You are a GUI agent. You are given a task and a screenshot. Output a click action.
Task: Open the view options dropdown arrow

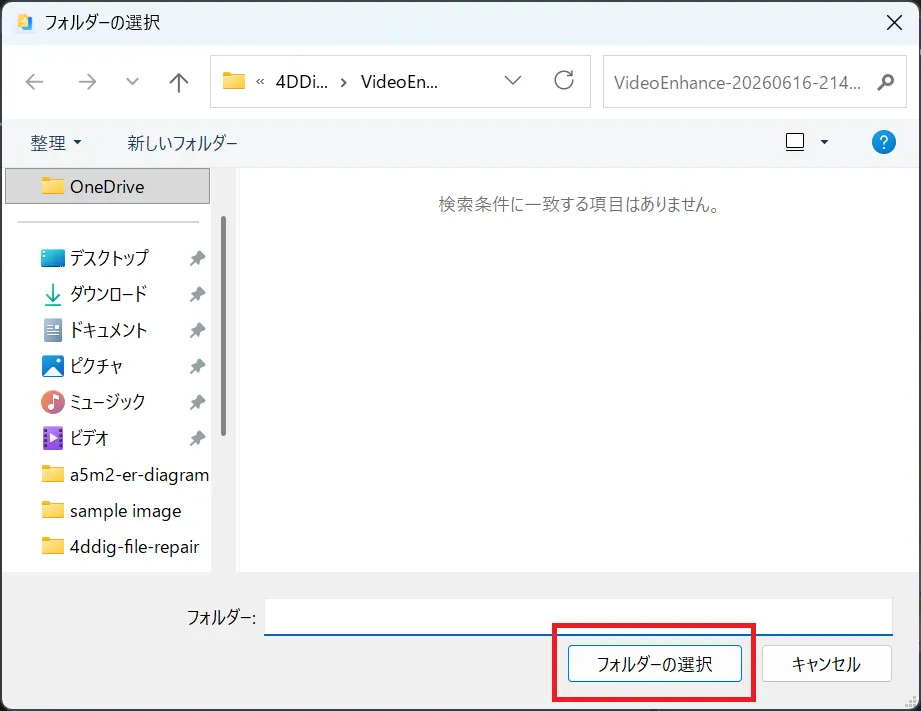click(824, 142)
